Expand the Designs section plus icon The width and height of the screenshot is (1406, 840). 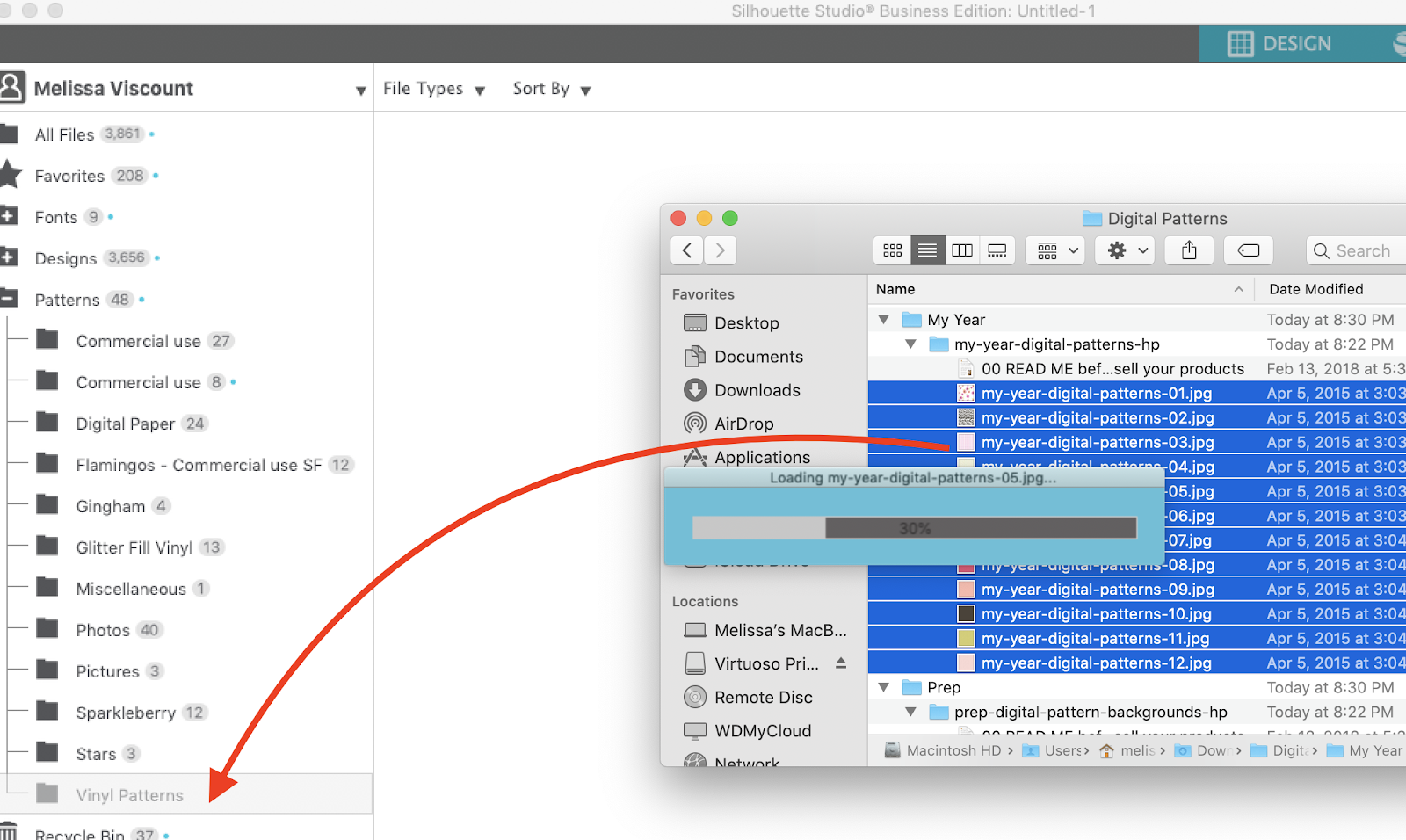tap(8, 257)
